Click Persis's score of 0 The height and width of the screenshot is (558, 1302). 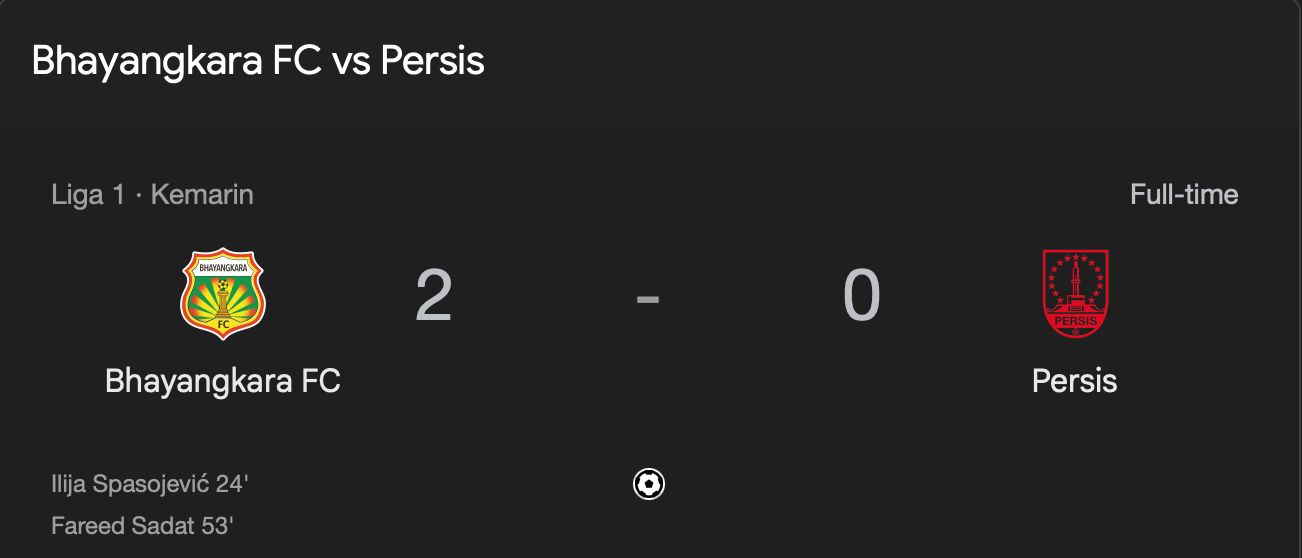pyautogui.click(x=861, y=296)
